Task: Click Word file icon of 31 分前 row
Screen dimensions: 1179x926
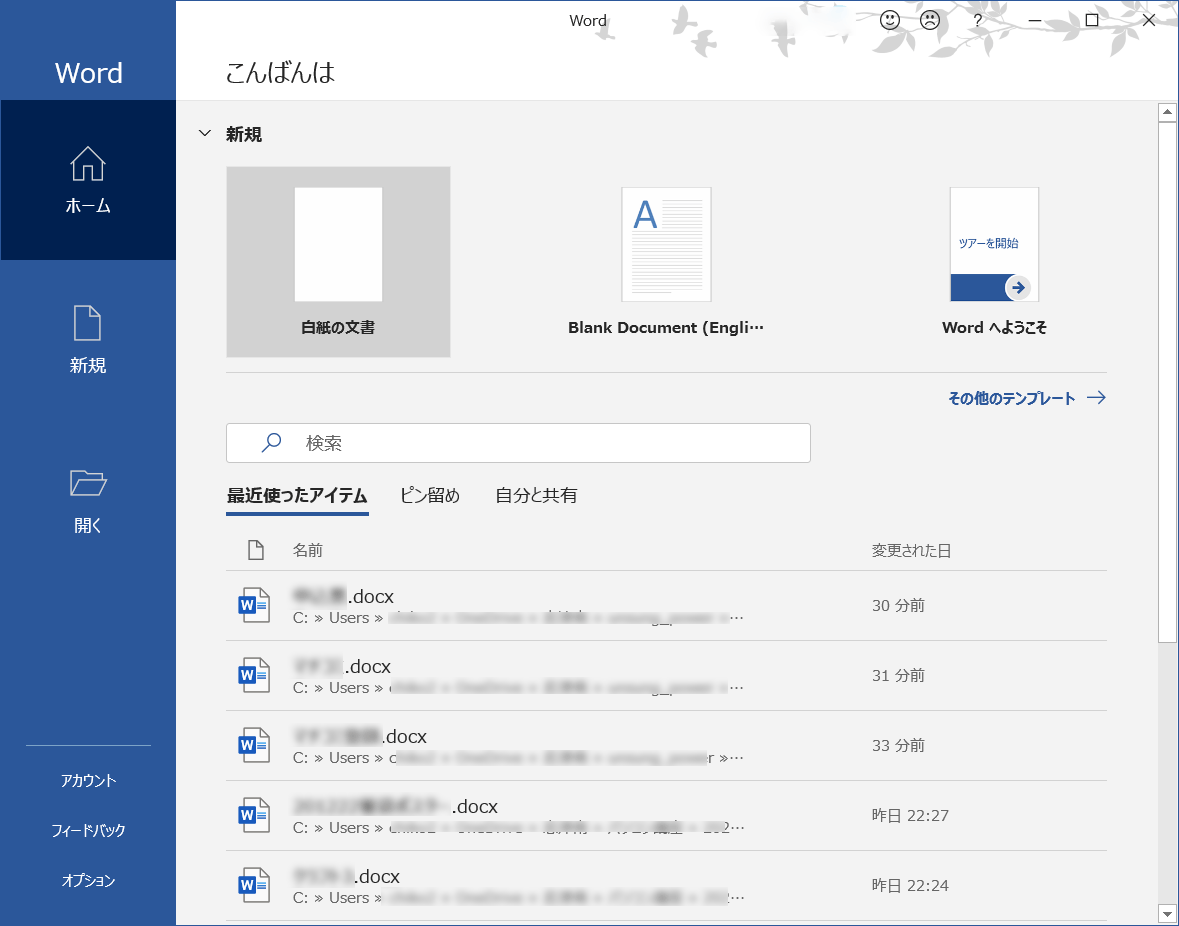Action: [x=254, y=675]
